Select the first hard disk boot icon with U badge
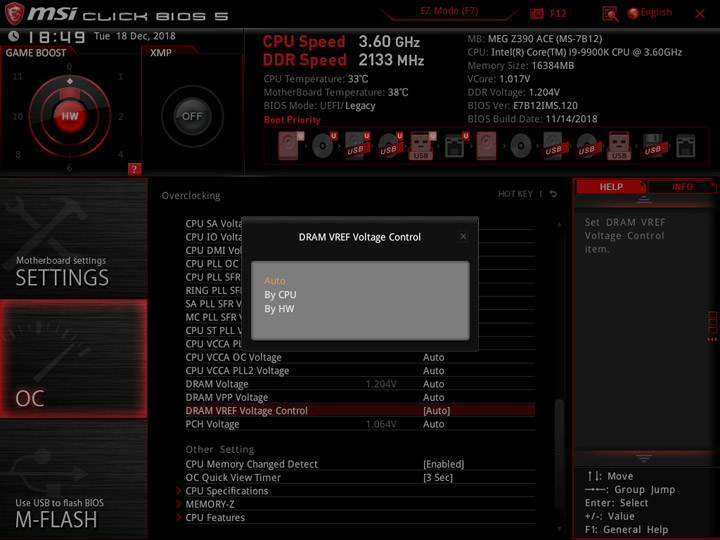 coord(290,146)
